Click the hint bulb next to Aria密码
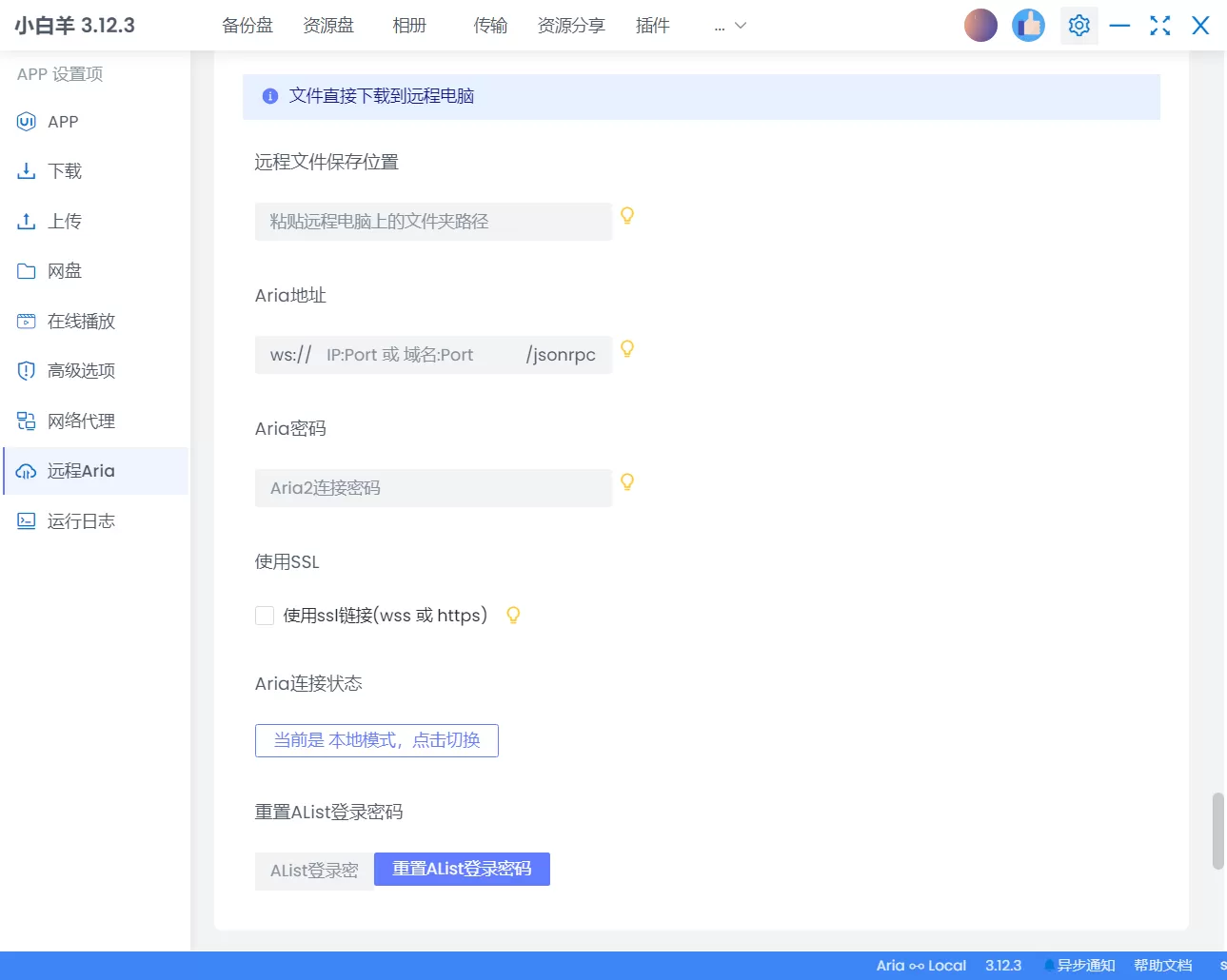Screen dimensions: 1227x980 tap(626, 481)
